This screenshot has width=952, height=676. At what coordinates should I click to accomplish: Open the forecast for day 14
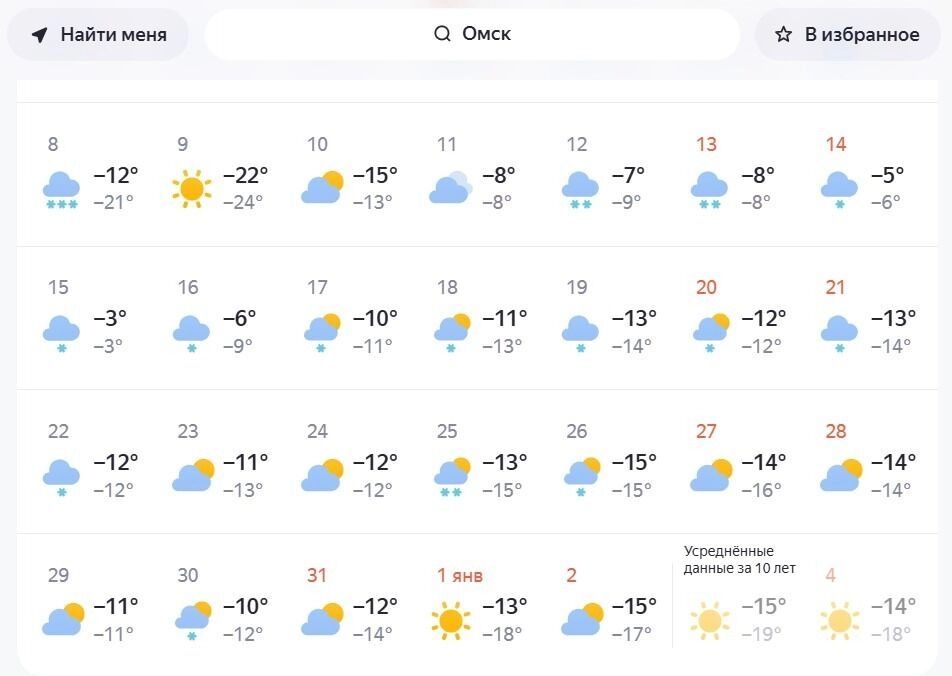tap(866, 174)
